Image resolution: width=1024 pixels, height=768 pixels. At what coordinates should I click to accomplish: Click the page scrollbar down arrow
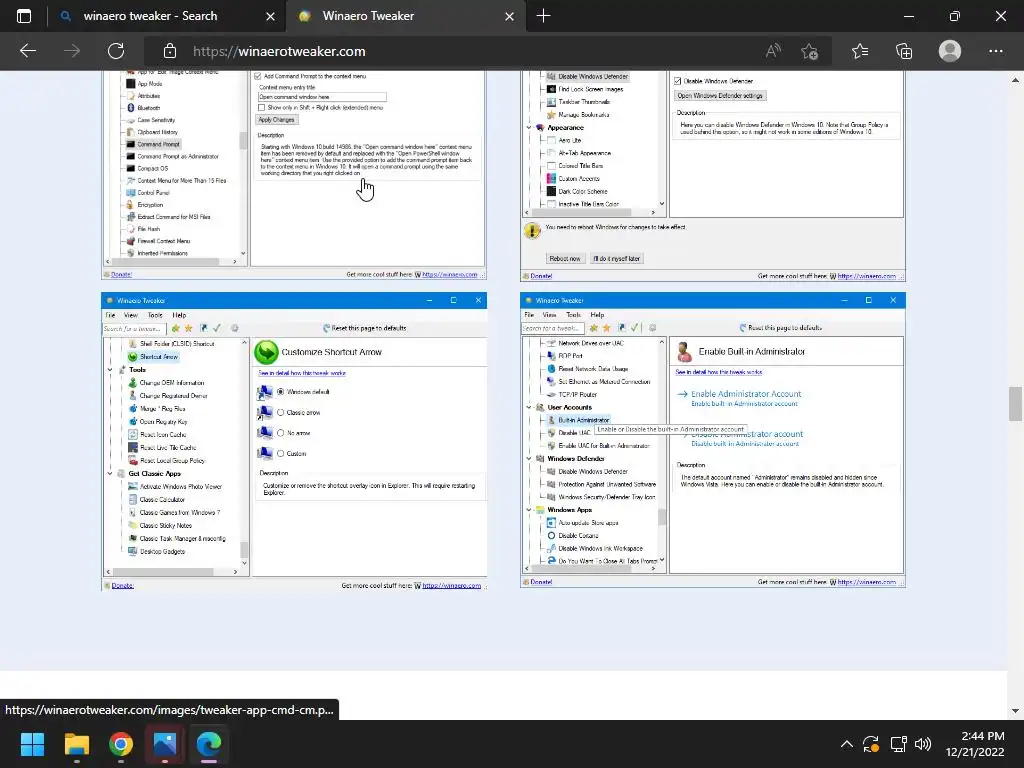click(x=1015, y=711)
